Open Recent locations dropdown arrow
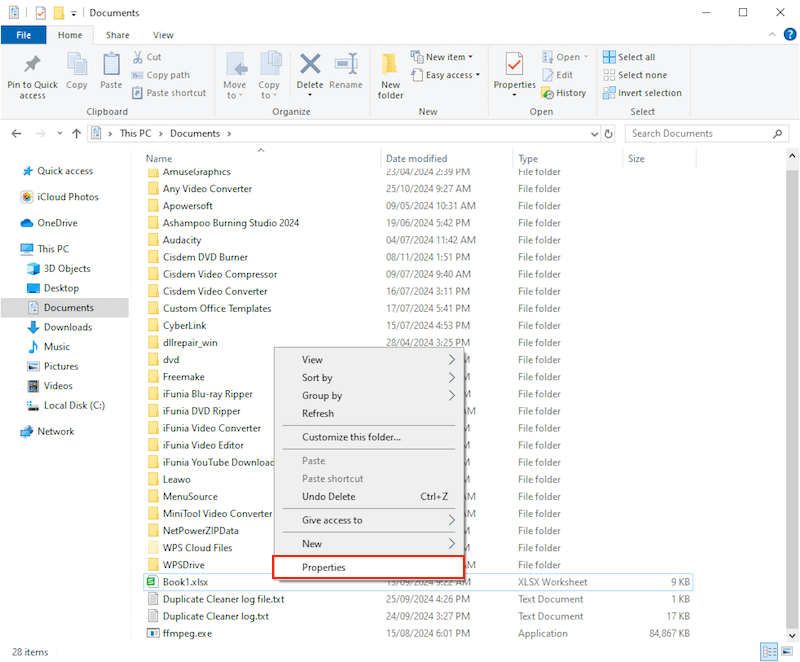 coord(60,134)
